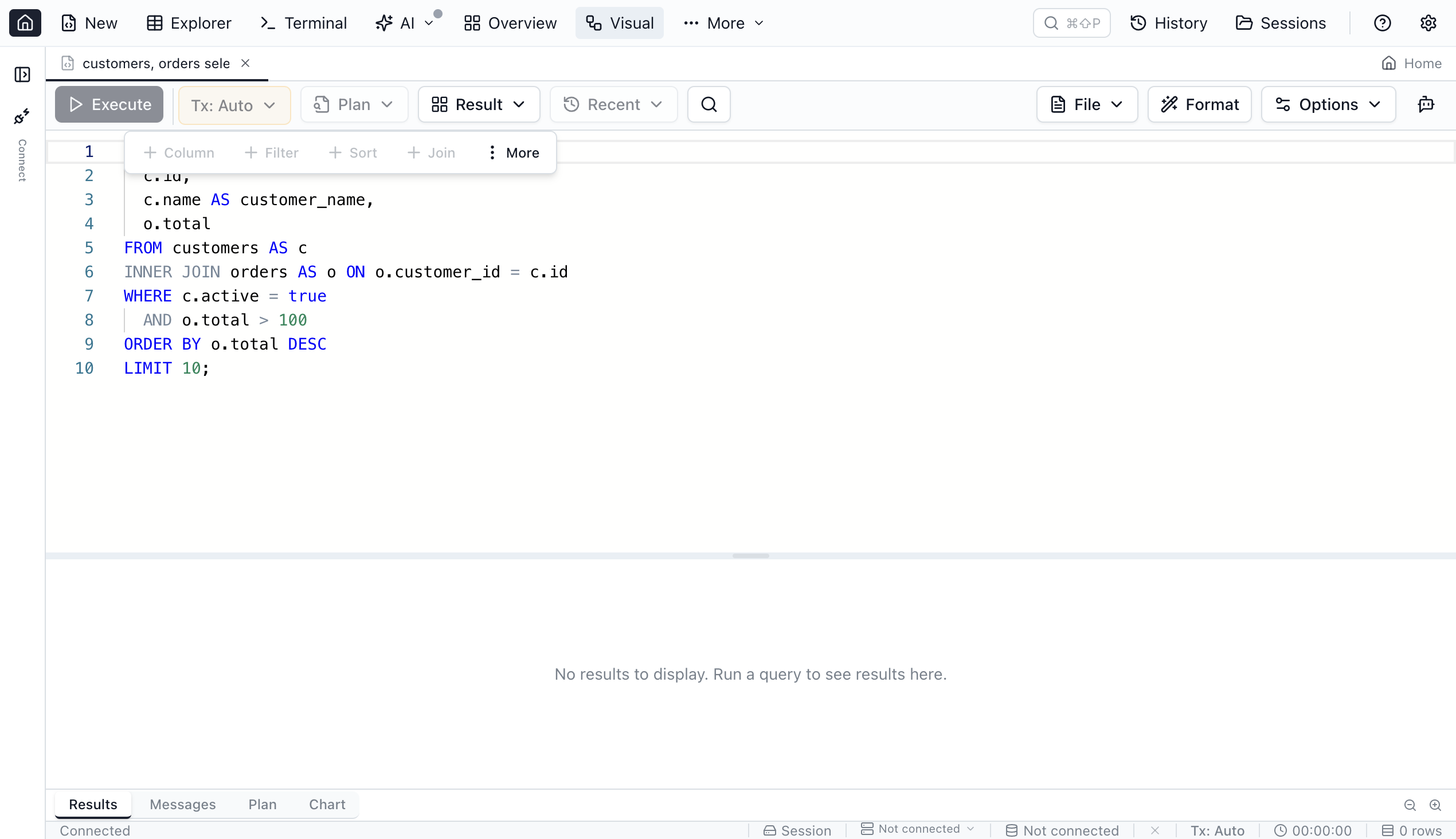The width and height of the screenshot is (1456, 839).
Task: Expand the Recent queries dropdown
Action: (x=613, y=104)
